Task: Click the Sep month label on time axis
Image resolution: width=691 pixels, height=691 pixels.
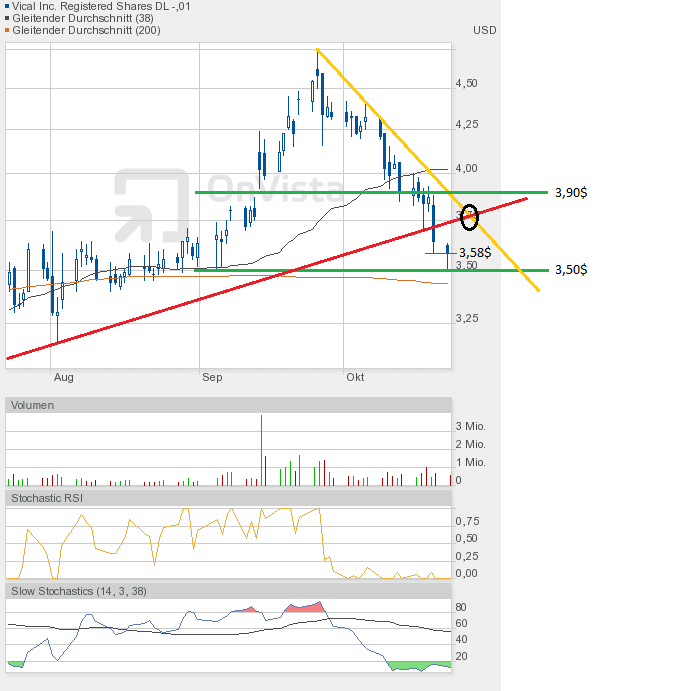Action: 212,378
